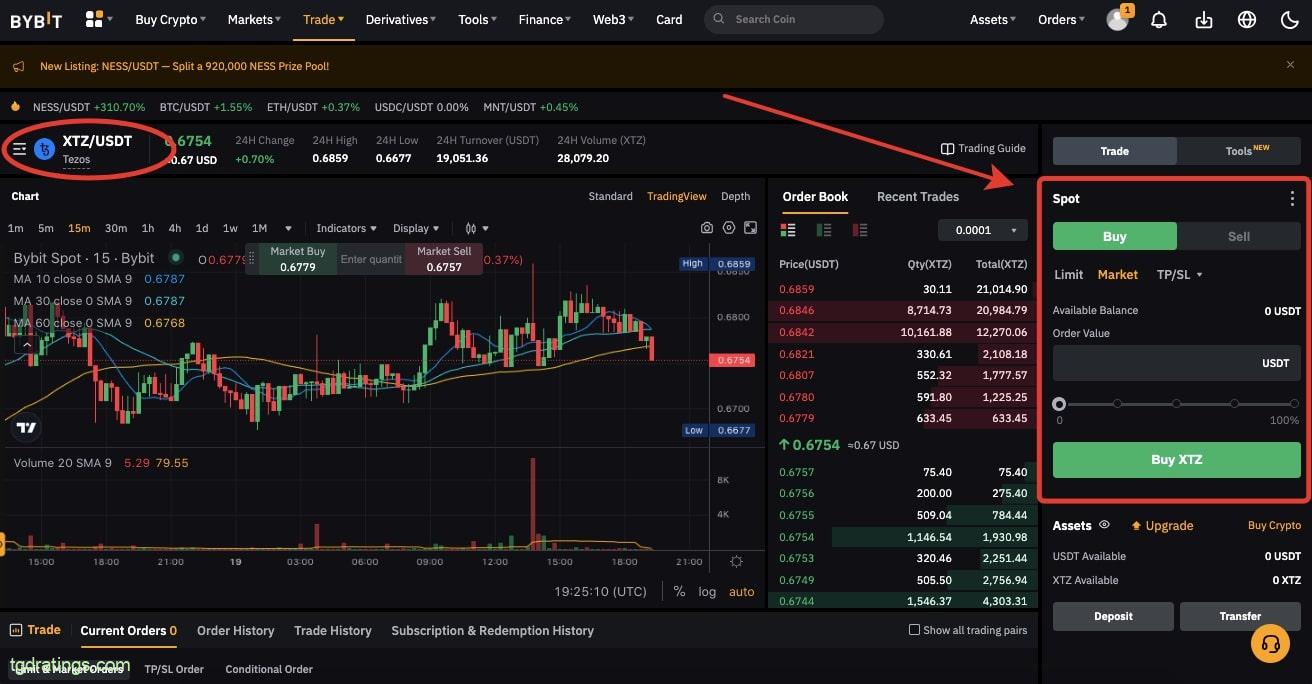Click the Tezos coin logo

click(x=44, y=149)
